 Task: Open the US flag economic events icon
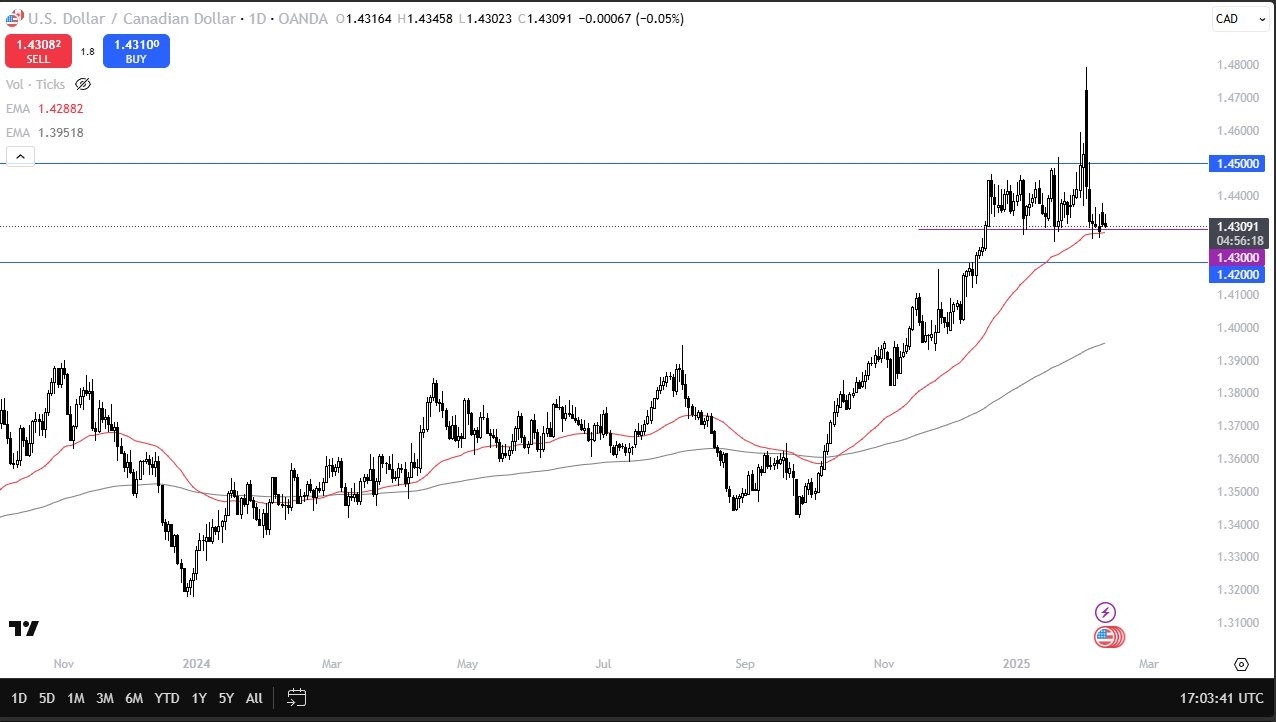[1108, 636]
